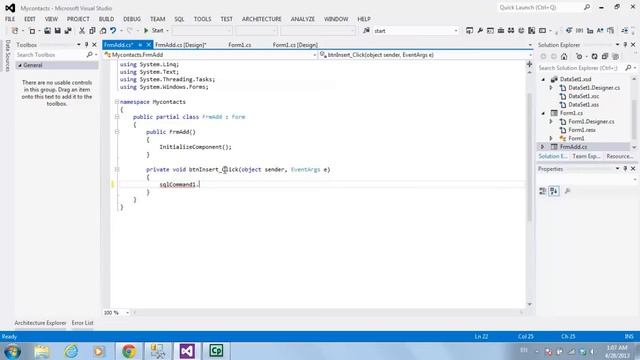Click the Quick Launch search magnifier

(x=587, y=7)
